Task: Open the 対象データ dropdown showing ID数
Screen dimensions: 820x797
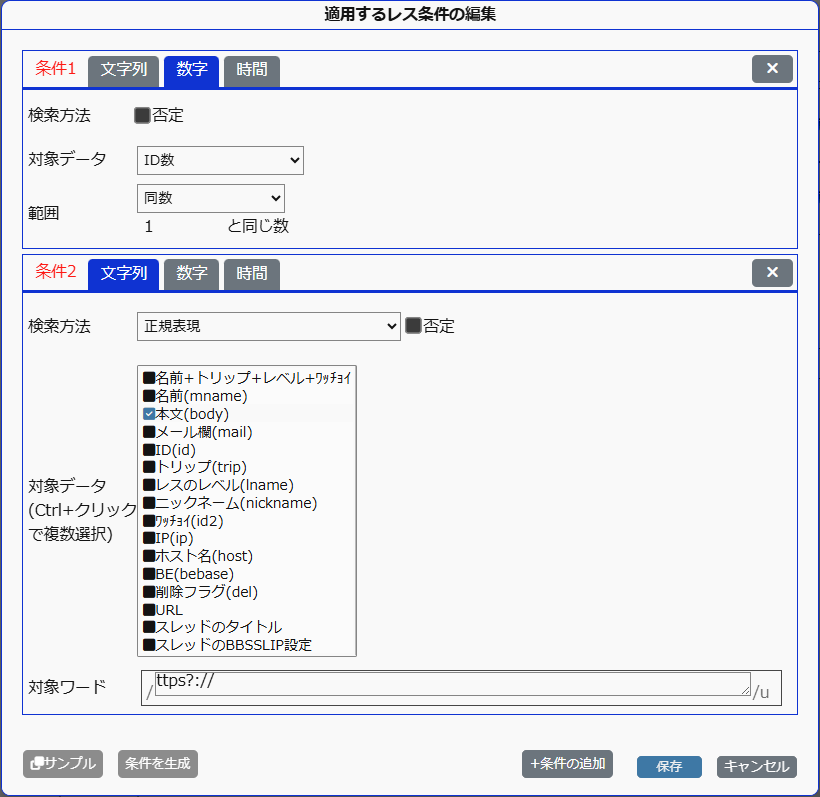Action: pos(220,160)
